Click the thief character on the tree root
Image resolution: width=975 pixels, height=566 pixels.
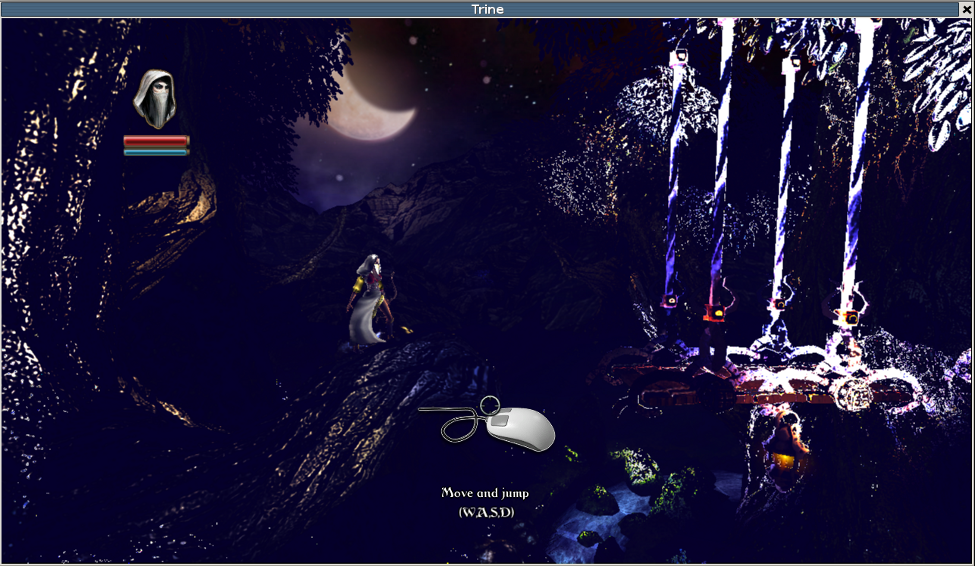click(x=368, y=302)
